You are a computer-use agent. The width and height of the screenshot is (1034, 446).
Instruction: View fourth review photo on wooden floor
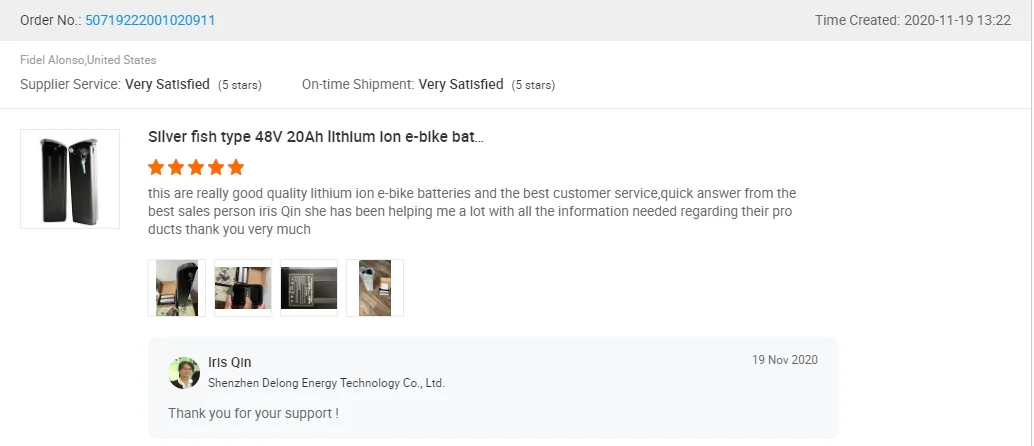click(375, 288)
